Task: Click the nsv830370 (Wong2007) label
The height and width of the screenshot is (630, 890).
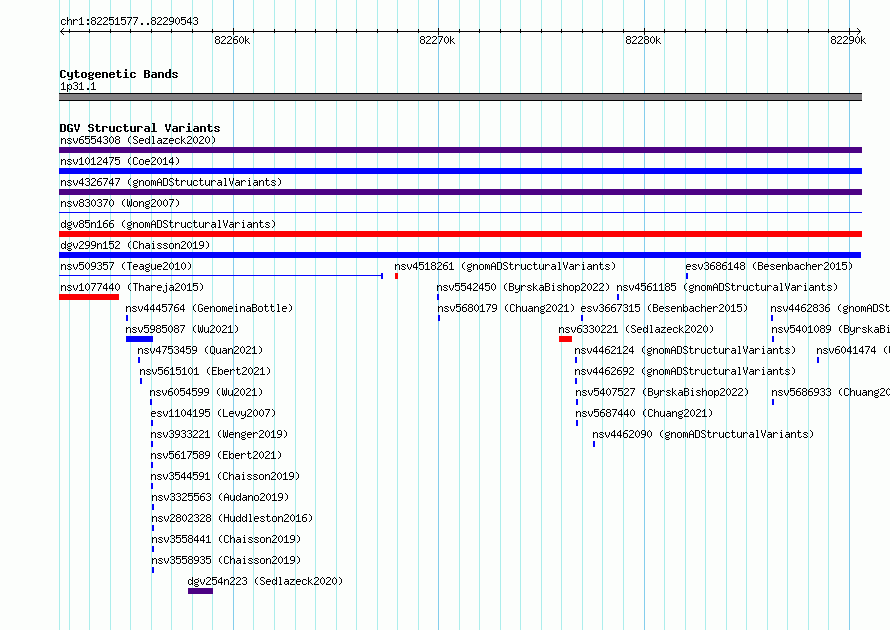Action: click(120, 203)
